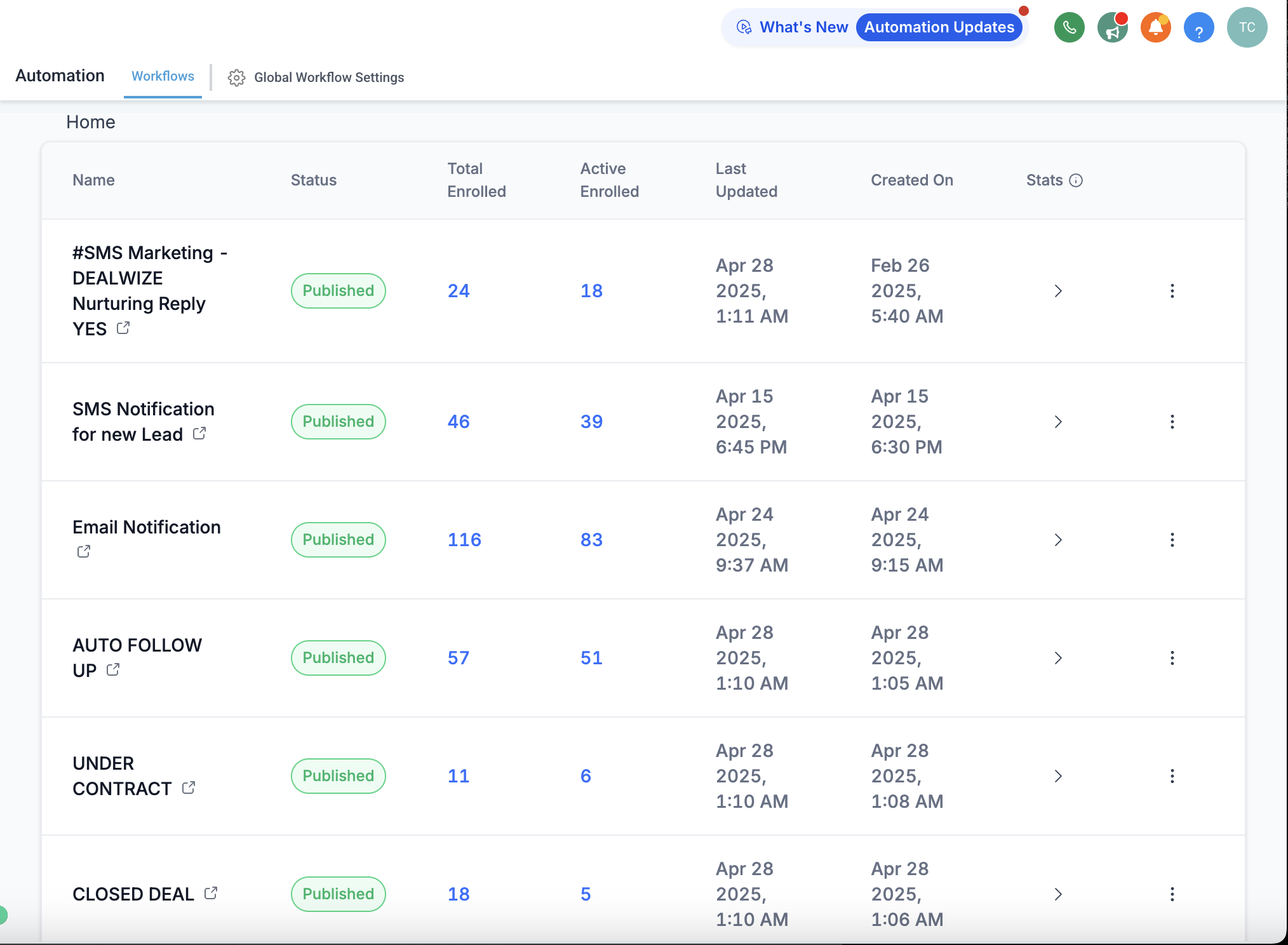Click the Stats column info icon

click(1076, 180)
